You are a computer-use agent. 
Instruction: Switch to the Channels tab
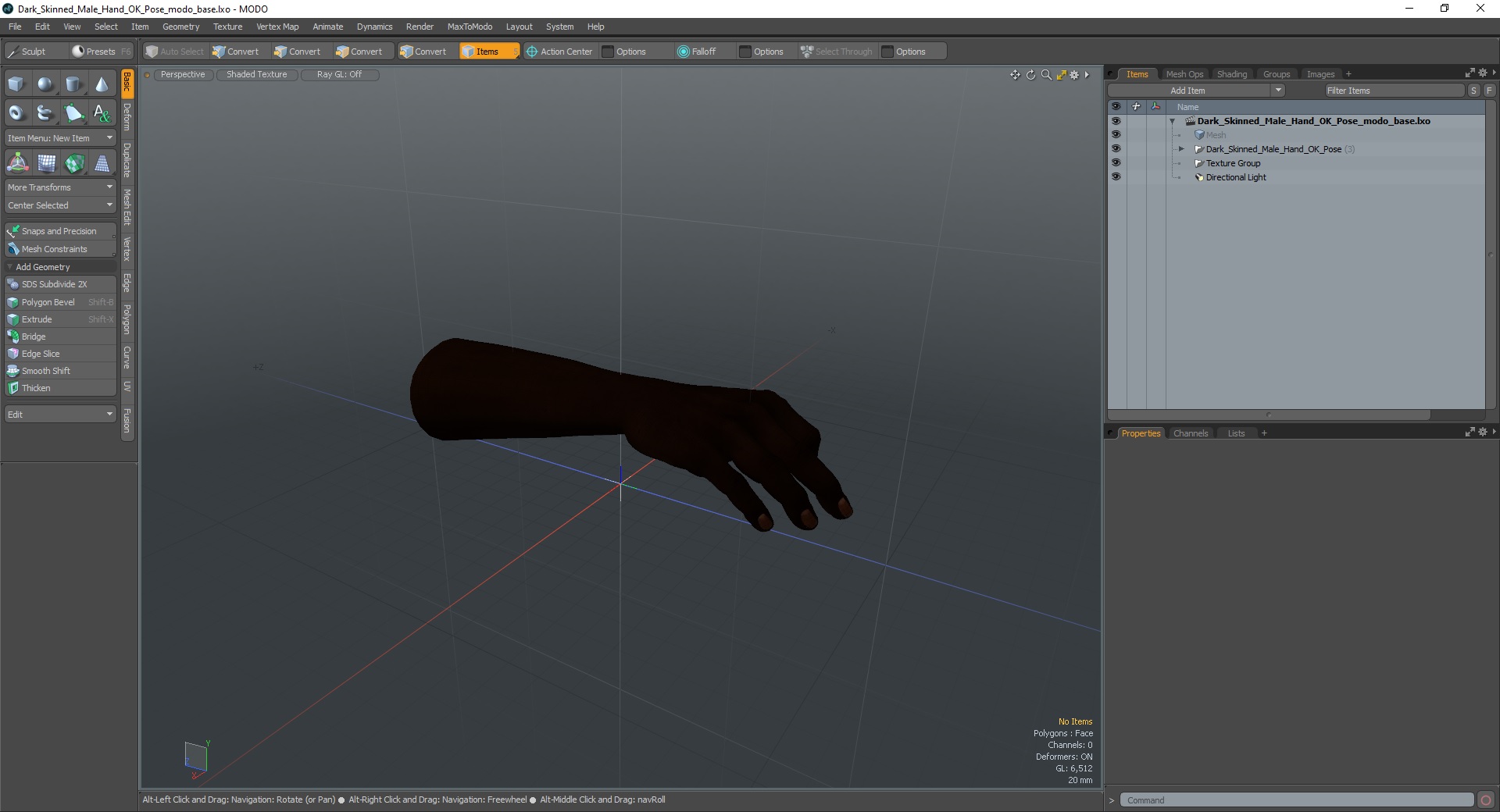[x=1191, y=433]
